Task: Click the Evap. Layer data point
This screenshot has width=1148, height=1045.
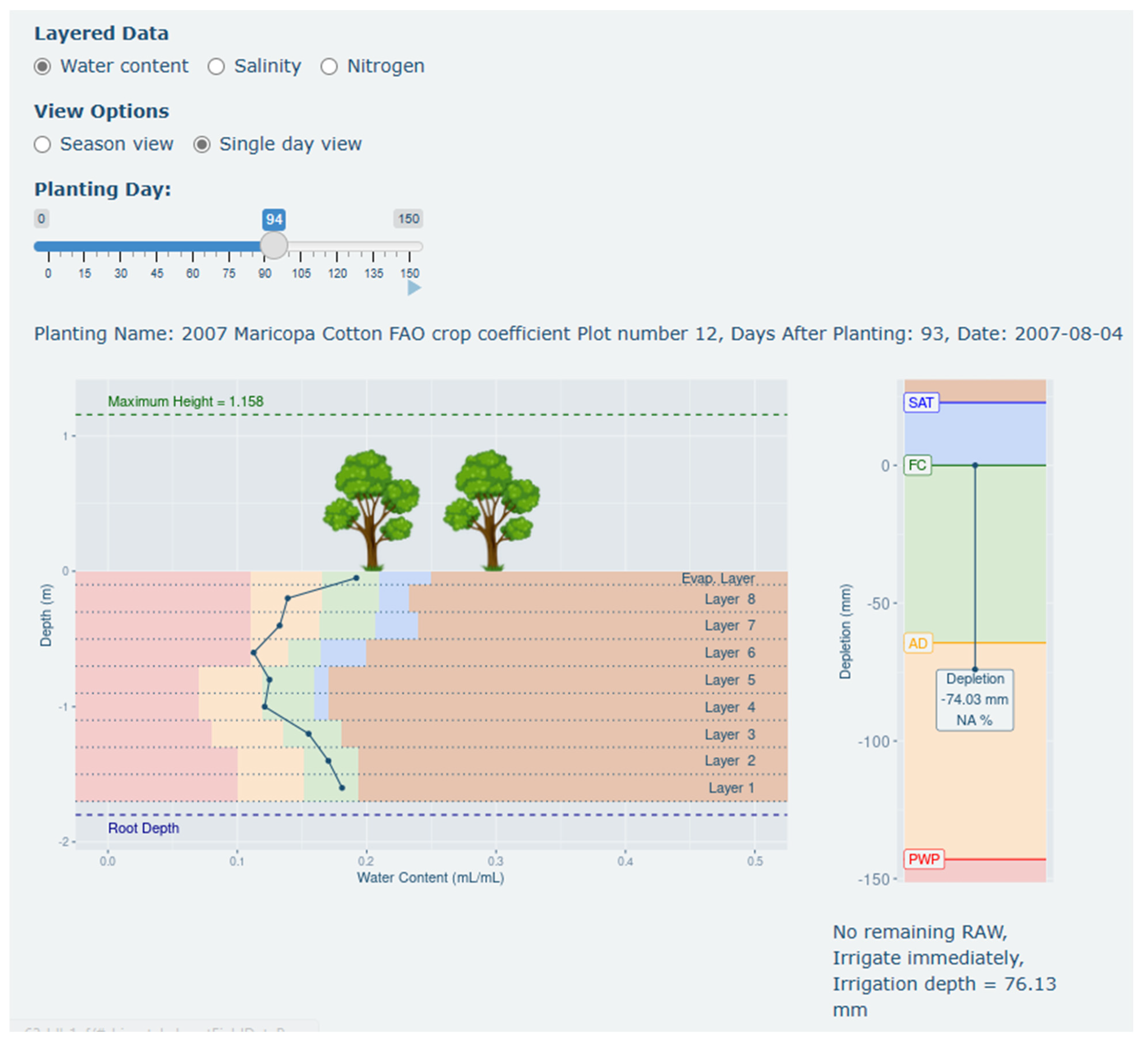Action: point(356,578)
